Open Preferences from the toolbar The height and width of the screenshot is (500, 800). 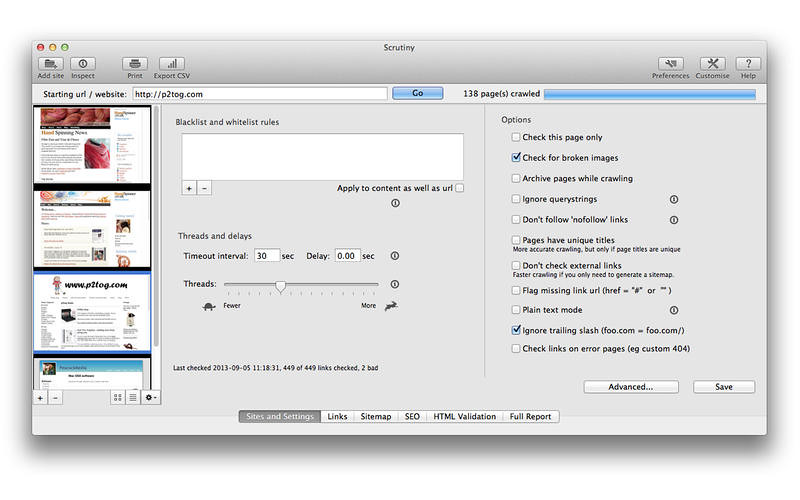click(670, 64)
